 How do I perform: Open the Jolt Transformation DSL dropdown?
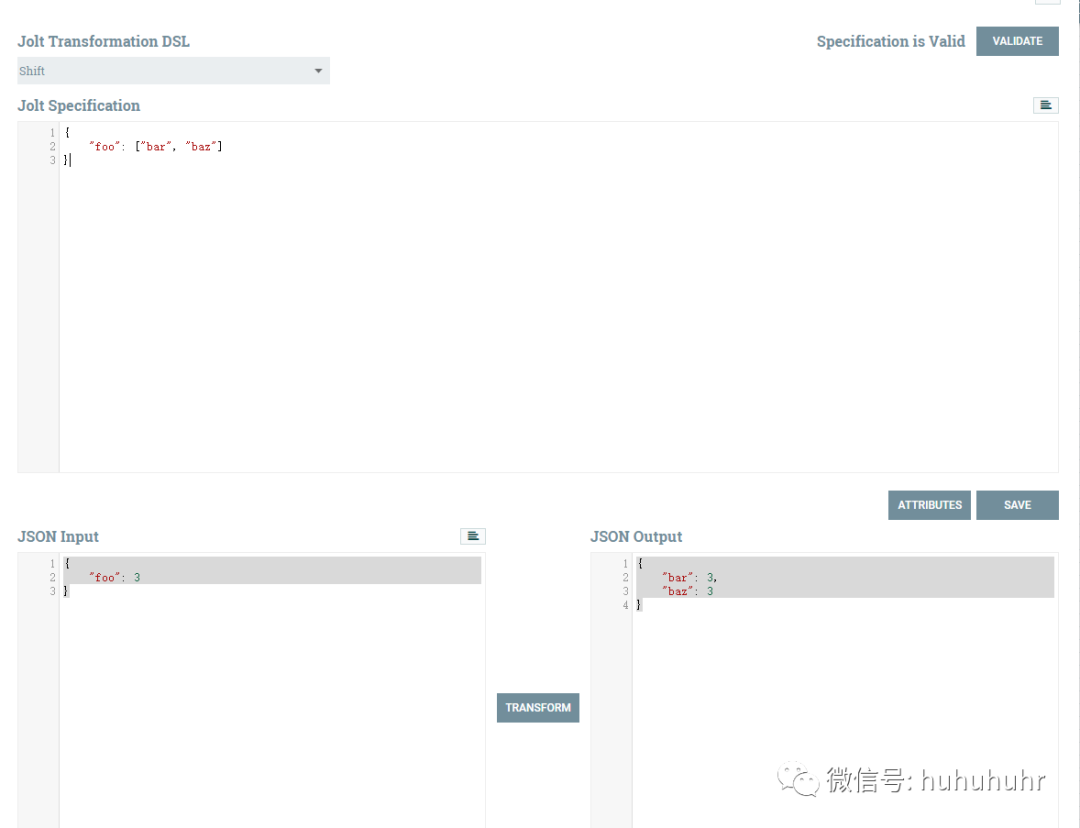tap(174, 71)
